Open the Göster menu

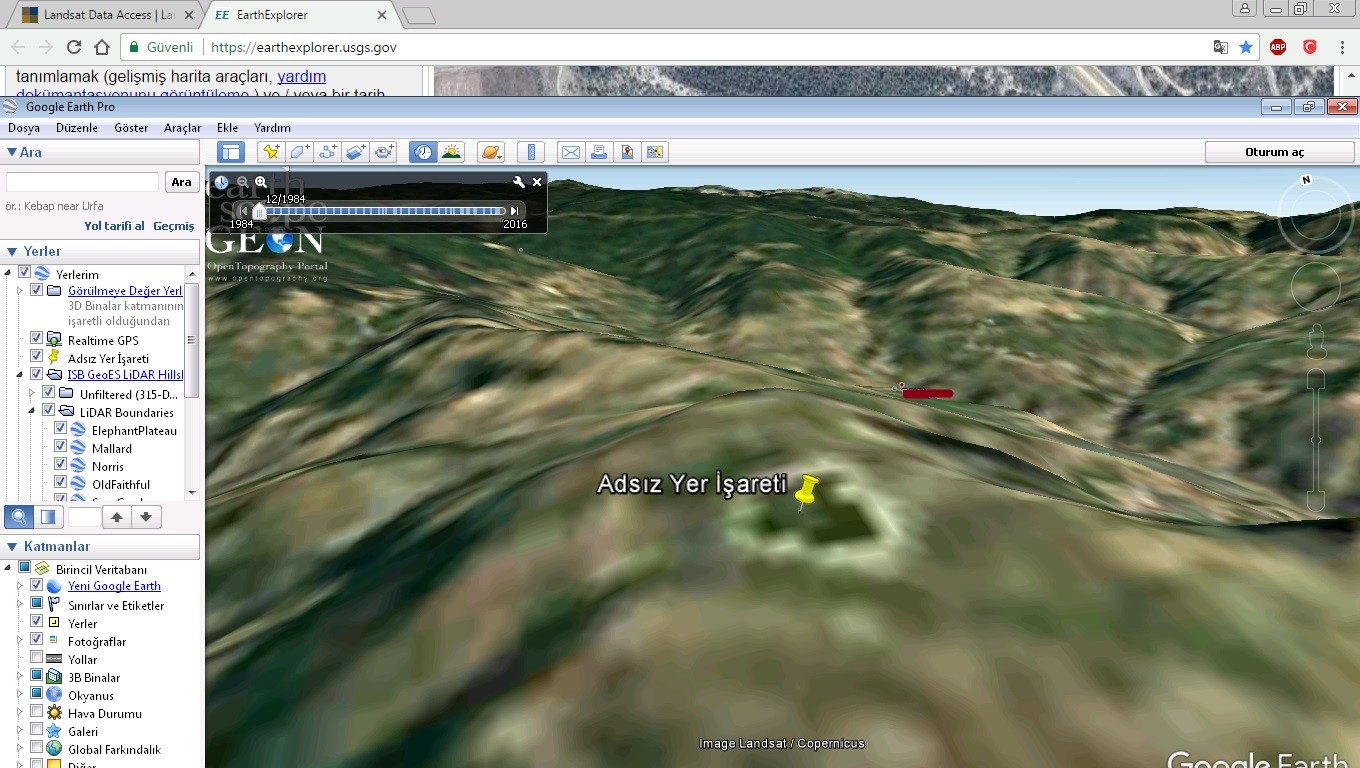pyautogui.click(x=131, y=128)
